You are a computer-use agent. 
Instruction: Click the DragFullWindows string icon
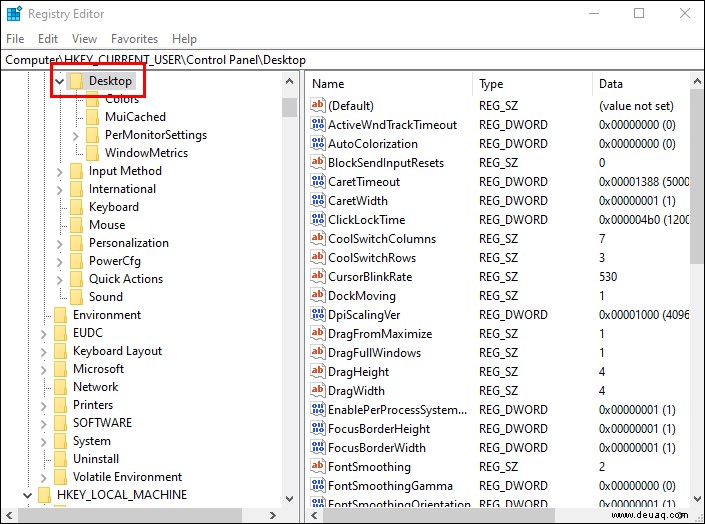[317, 352]
